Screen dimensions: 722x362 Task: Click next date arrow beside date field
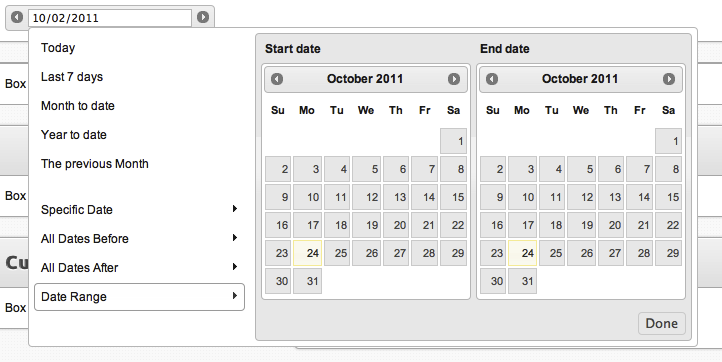click(x=203, y=17)
